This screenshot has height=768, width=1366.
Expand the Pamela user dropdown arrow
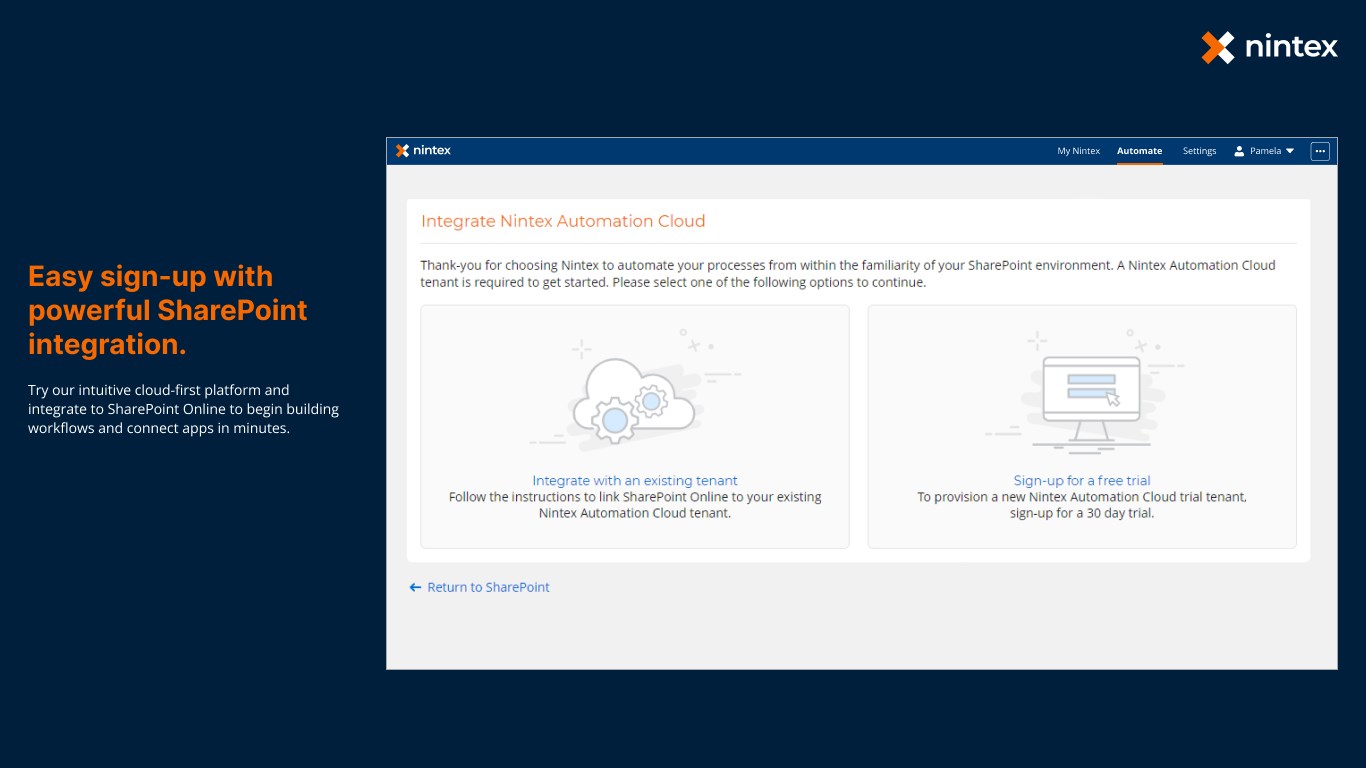pos(1289,151)
